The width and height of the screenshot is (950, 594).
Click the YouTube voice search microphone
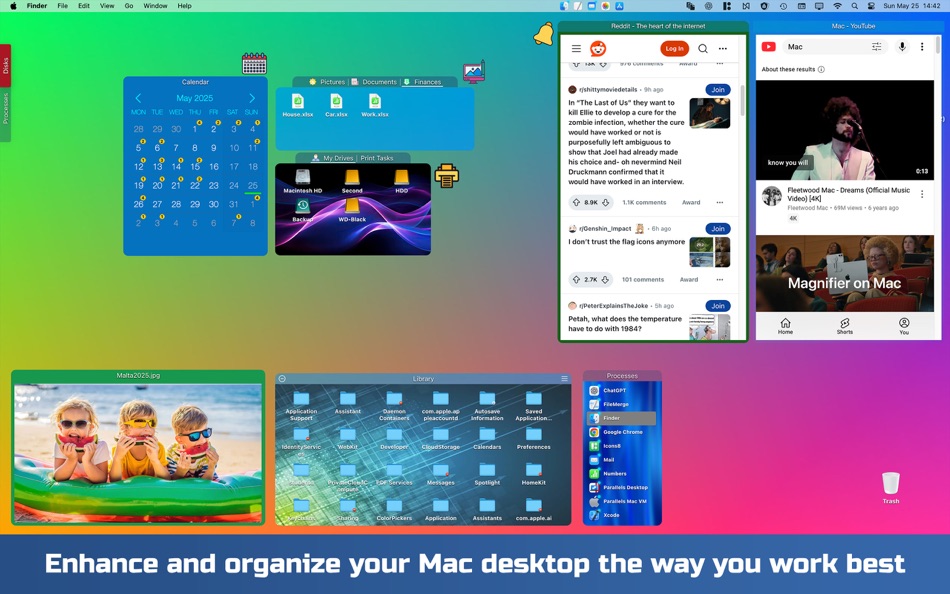901,47
